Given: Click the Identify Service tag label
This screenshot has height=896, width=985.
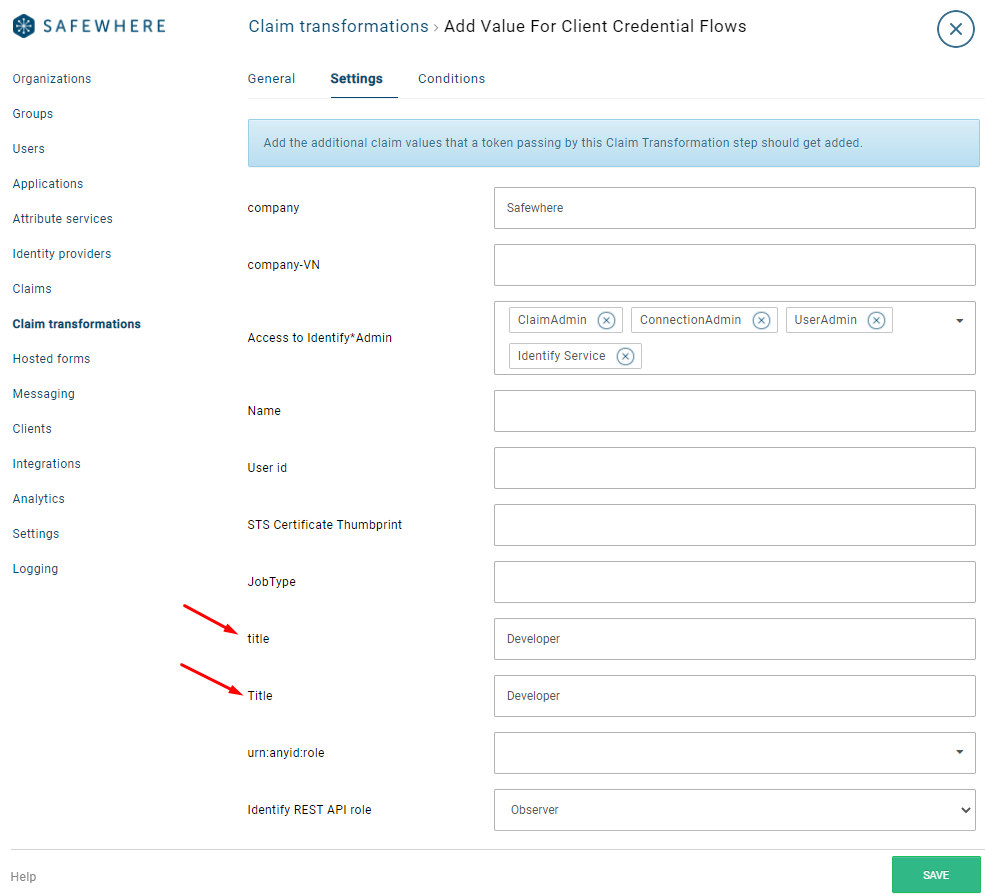Looking at the screenshot, I should 561,356.
